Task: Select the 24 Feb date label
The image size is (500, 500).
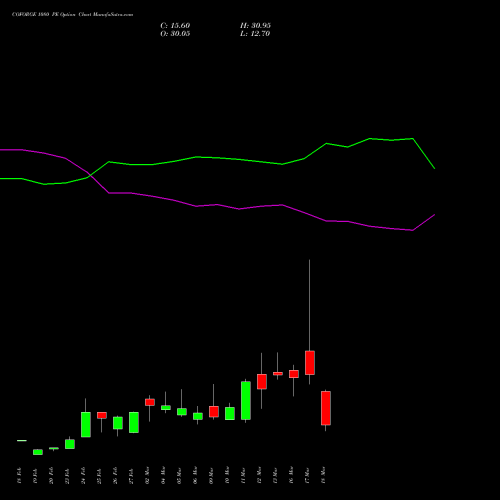Action: click(83, 476)
